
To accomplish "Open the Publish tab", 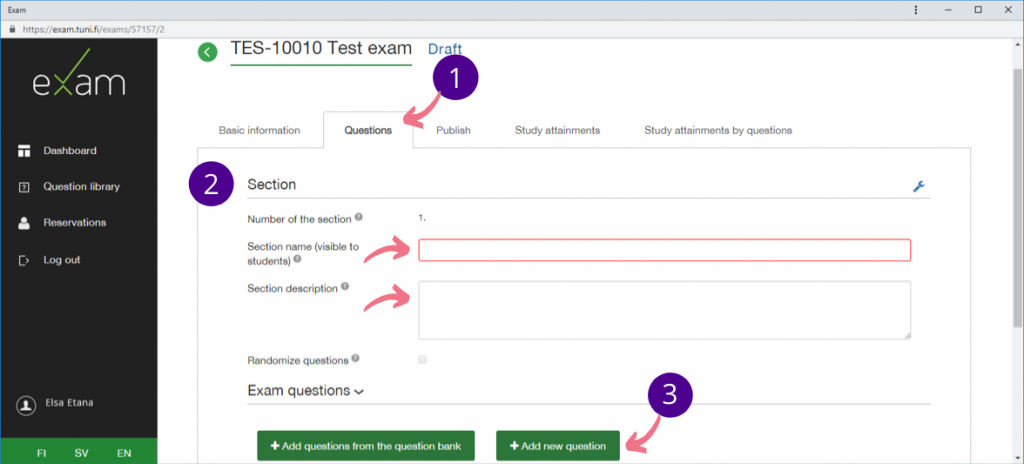I will [x=453, y=130].
